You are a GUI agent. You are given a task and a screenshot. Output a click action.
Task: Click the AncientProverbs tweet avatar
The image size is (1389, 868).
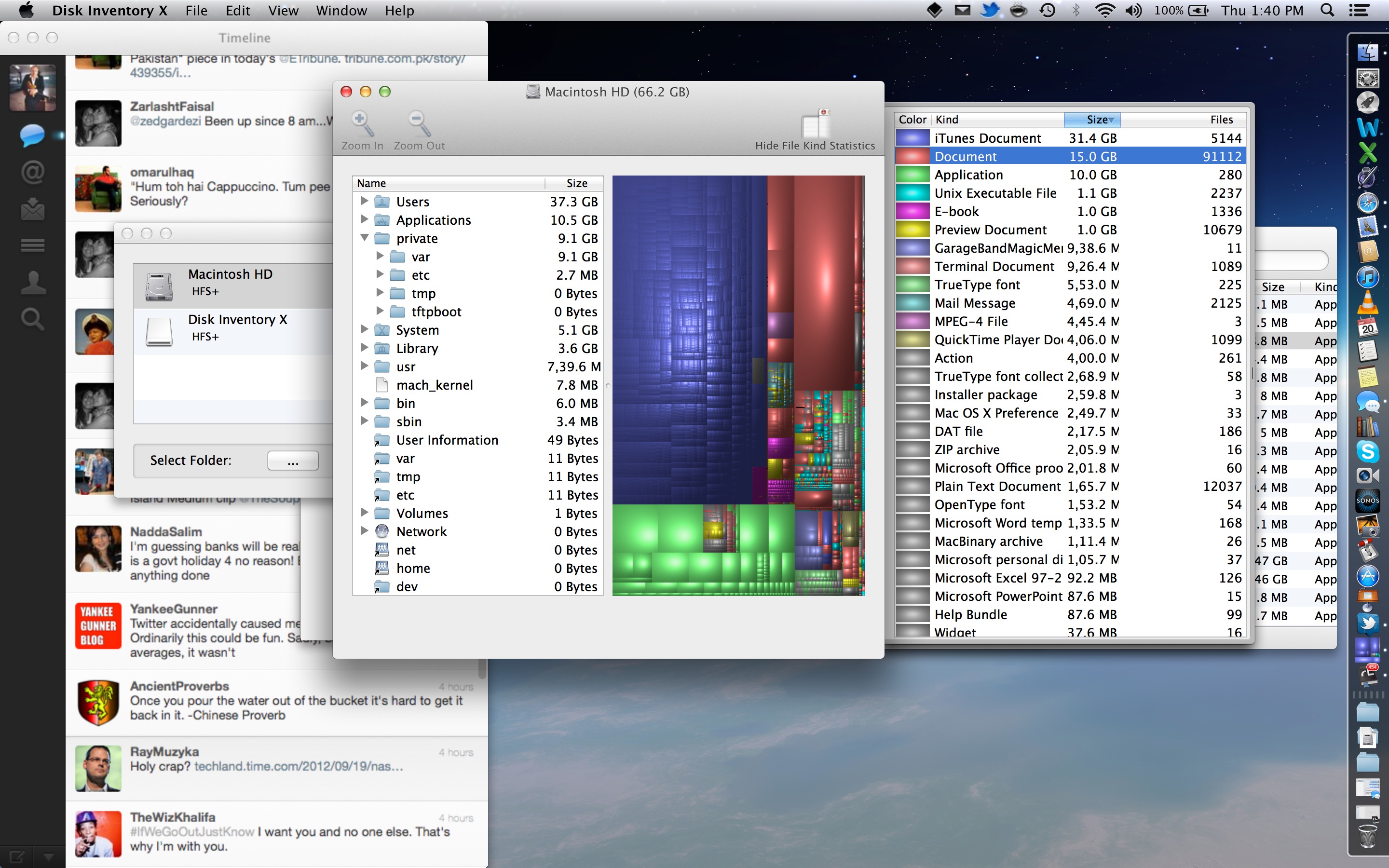tap(98, 703)
